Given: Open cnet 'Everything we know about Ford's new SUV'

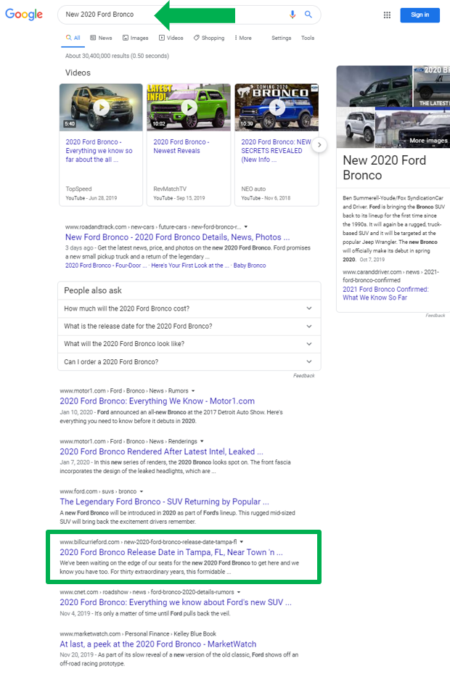Looking at the screenshot, I should pos(175,602).
